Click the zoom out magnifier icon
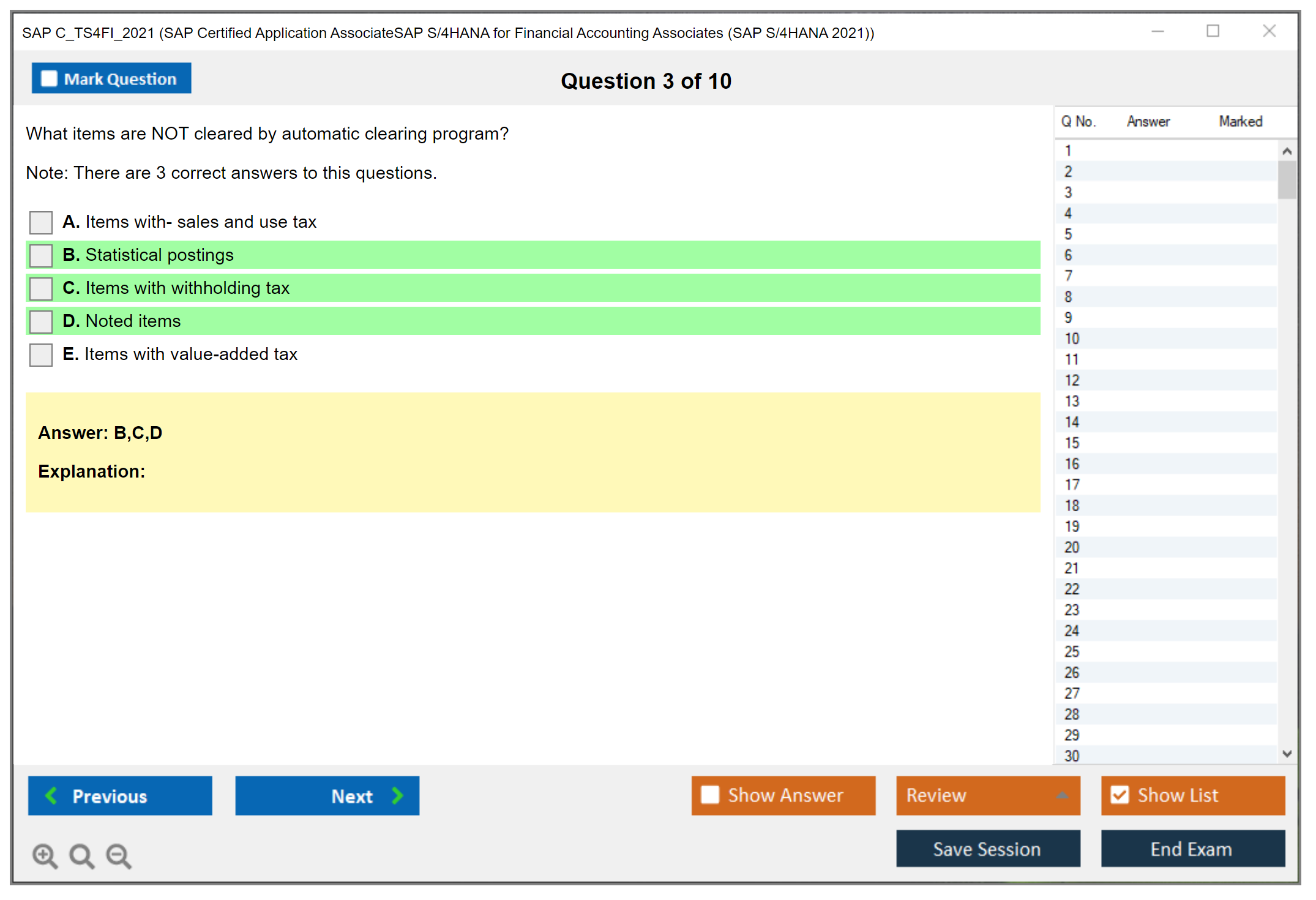The width and height of the screenshot is (1316, 900). (118, 855)
